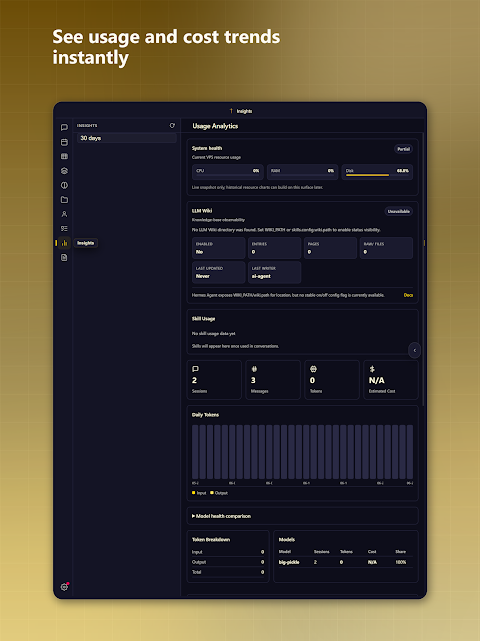This screenshot has height=641, width=480.
Task: Click the Sessions card chat icon
Action: click(x=195, y=369)
